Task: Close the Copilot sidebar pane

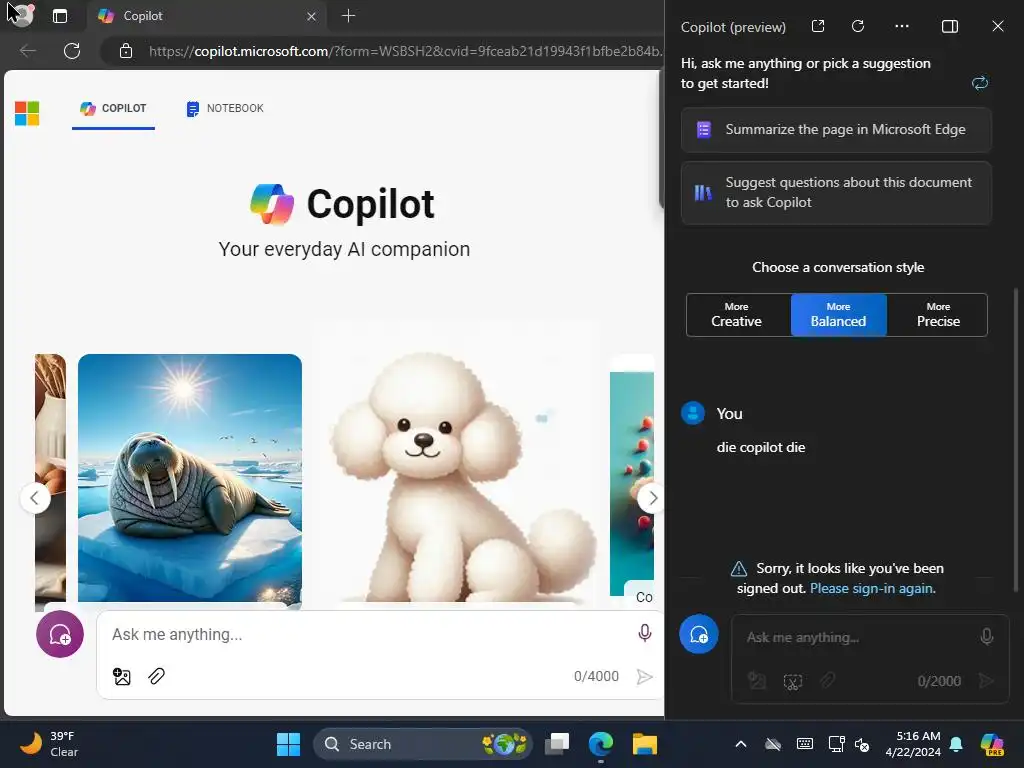Action: pyautogui.click(x=998, y=26)
